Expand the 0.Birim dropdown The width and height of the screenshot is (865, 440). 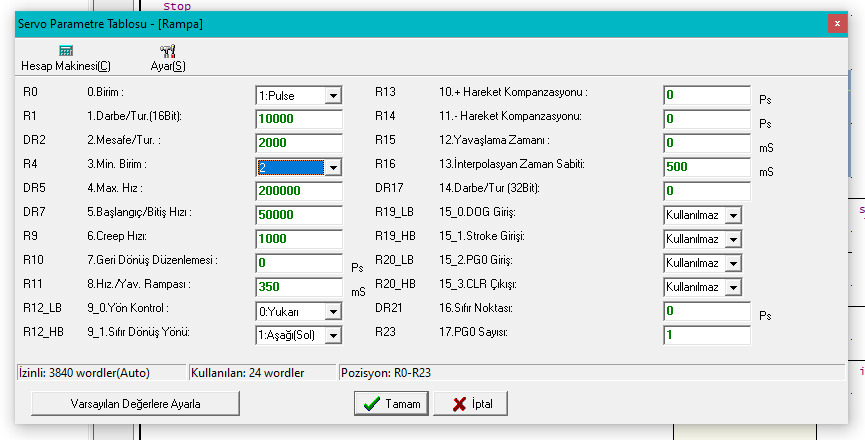pos(333,95)
